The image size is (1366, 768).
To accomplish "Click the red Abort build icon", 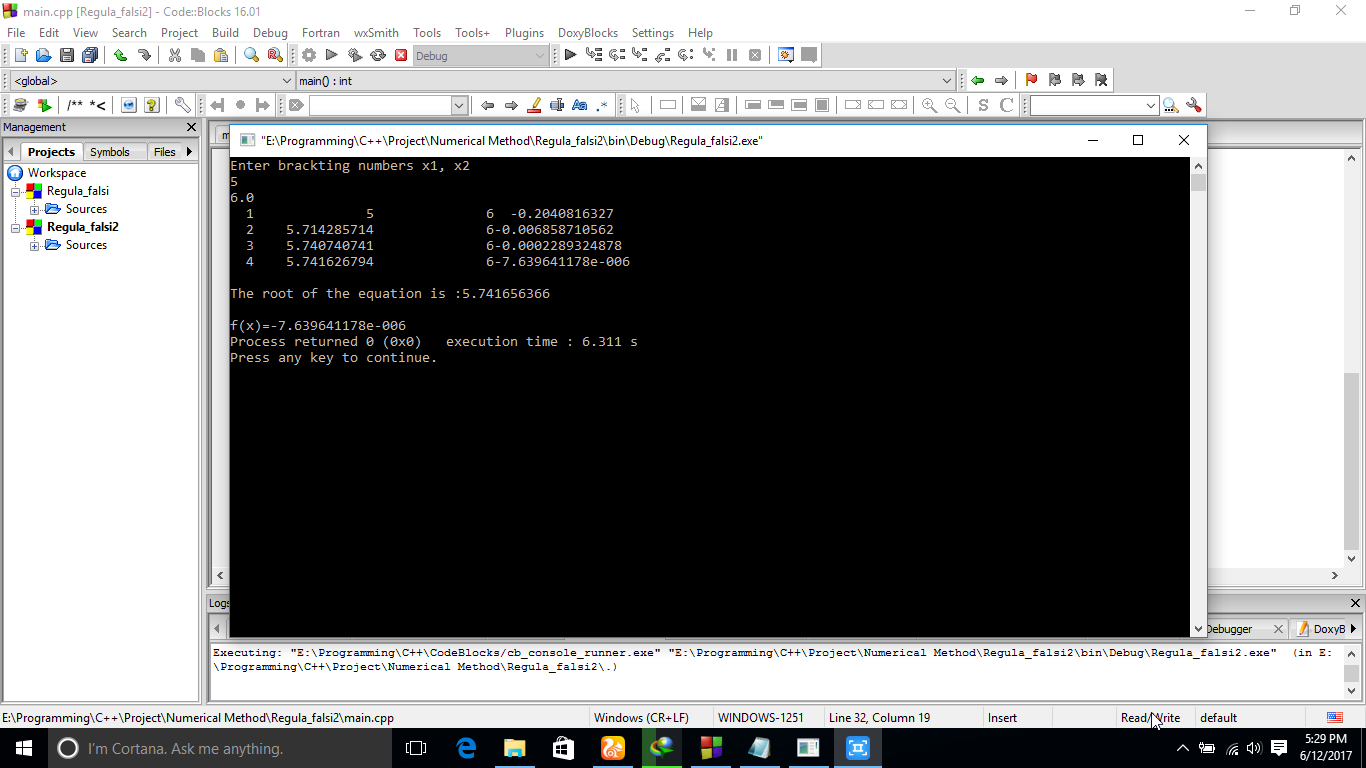I will tap(401, 56).
